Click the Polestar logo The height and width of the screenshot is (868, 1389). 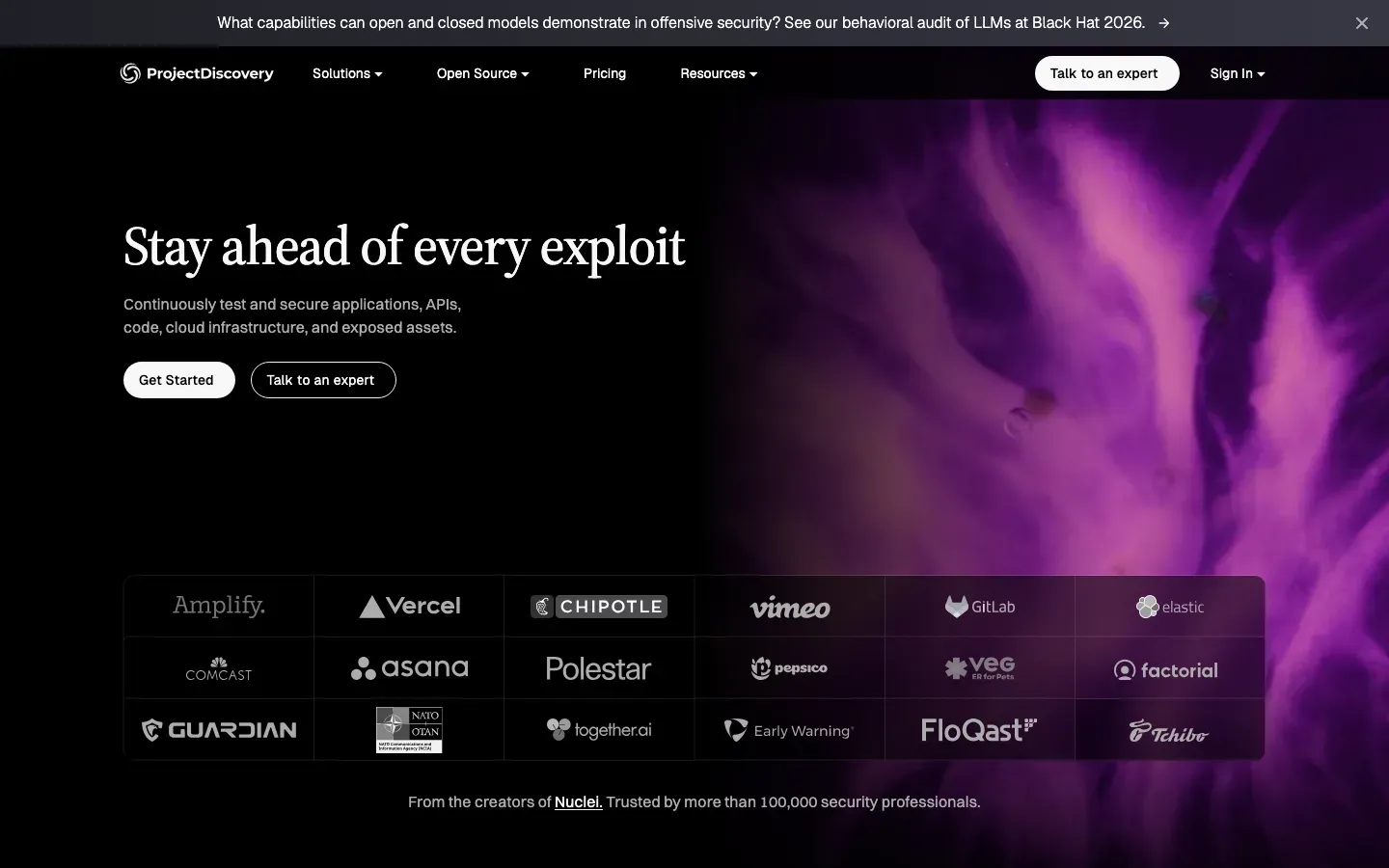(x=599, y=668)
